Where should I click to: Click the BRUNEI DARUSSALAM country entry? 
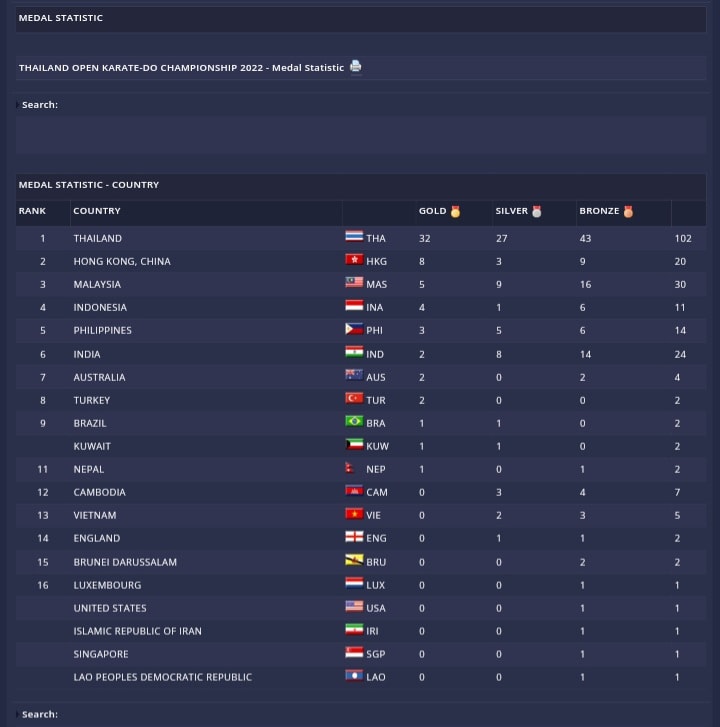(x=125, y=562)
